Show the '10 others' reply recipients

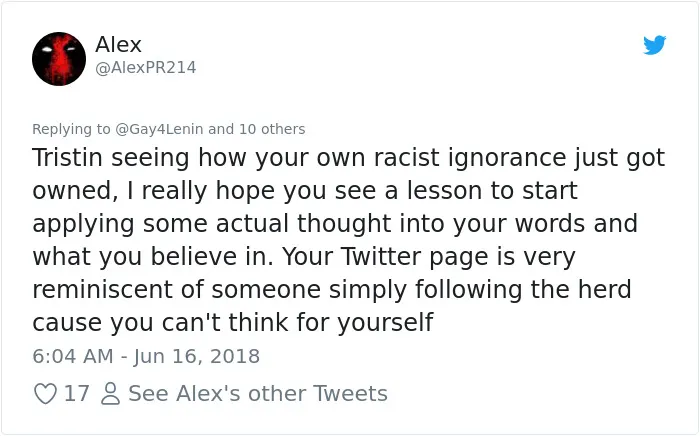click(272, 129)
